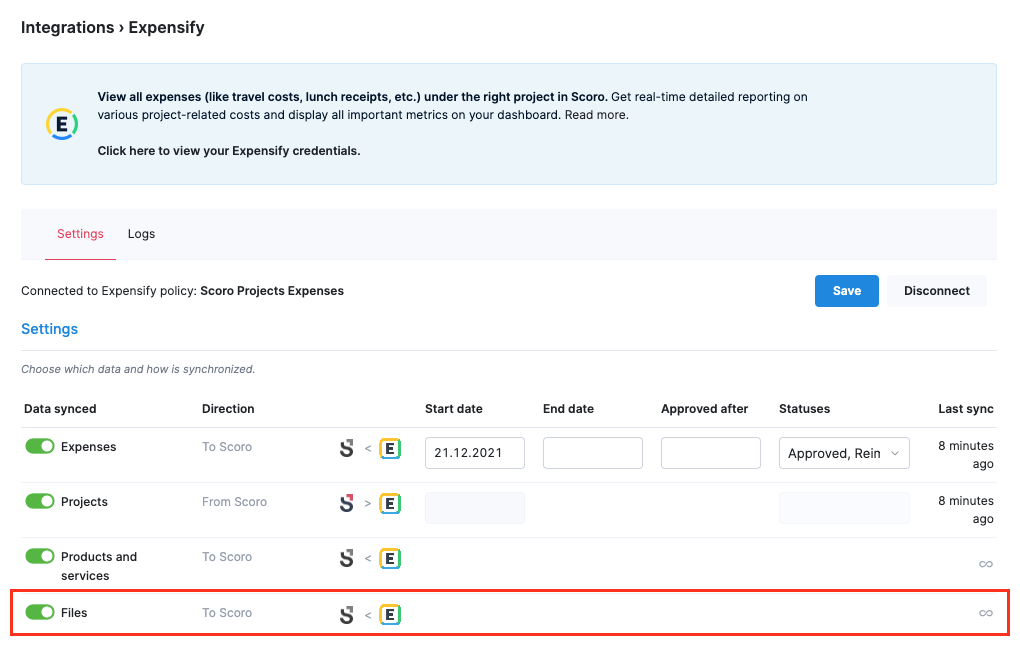Toggle off Projects sync
The width and height of the screenshot is (1020, 660).
[40, 501]
